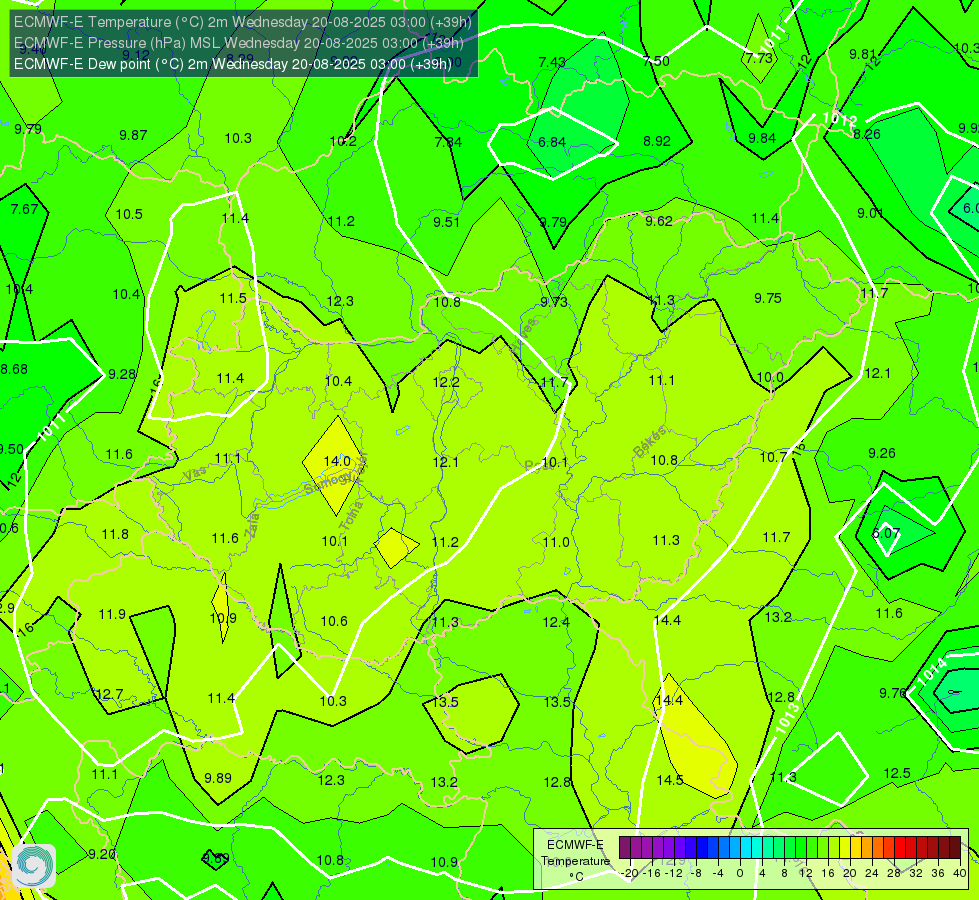Click the 10.0 value on the map

[770, 378]
